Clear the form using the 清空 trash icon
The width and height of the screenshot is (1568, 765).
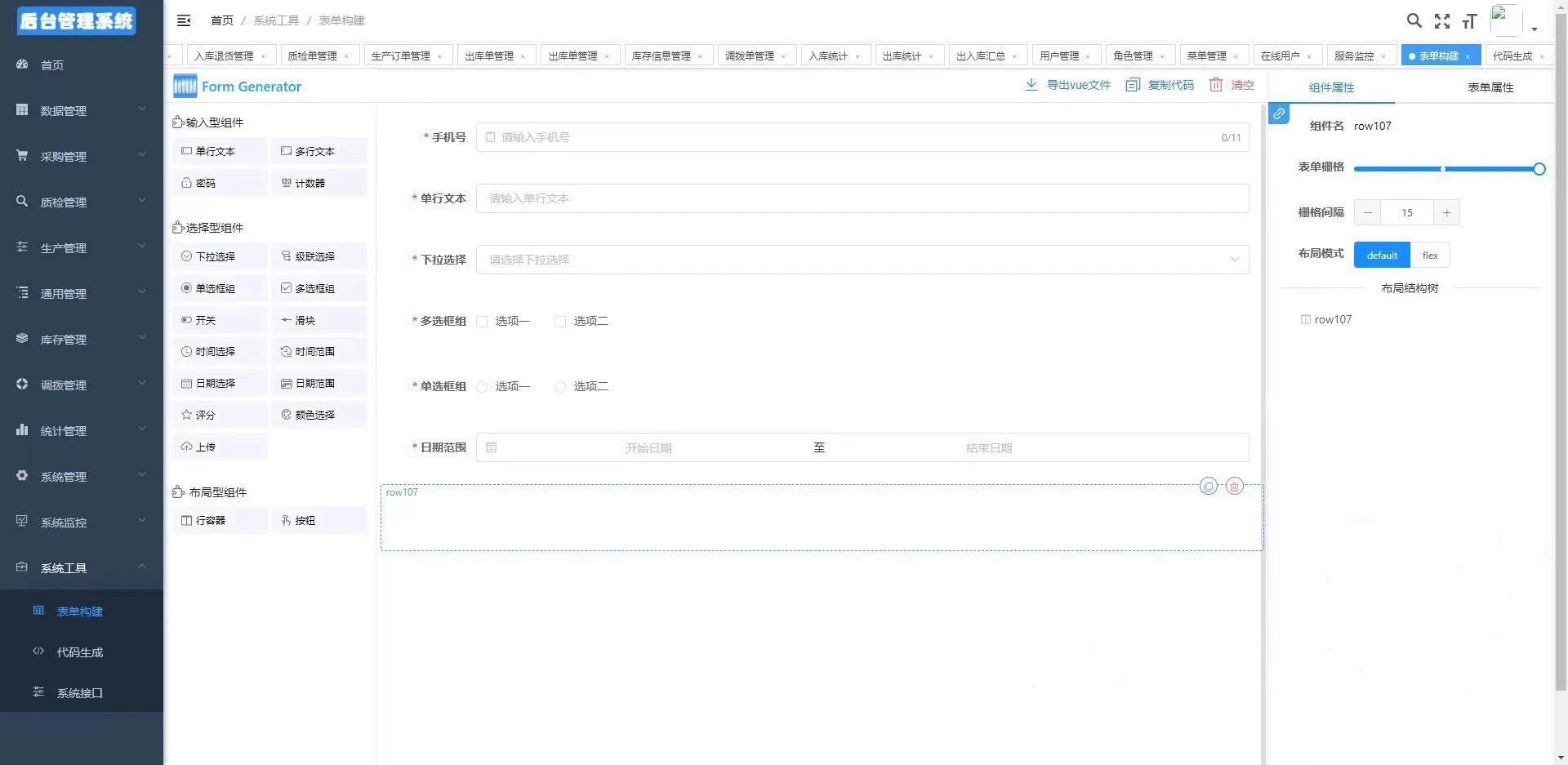click(1232, 84)
